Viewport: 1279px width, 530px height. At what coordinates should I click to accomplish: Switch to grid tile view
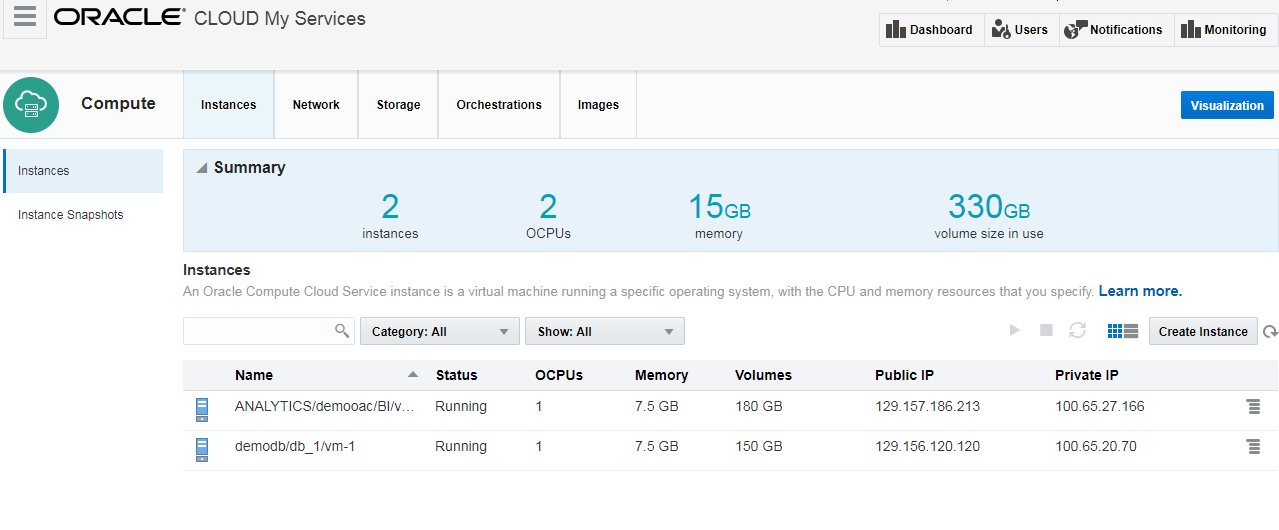coord(1115,331)
